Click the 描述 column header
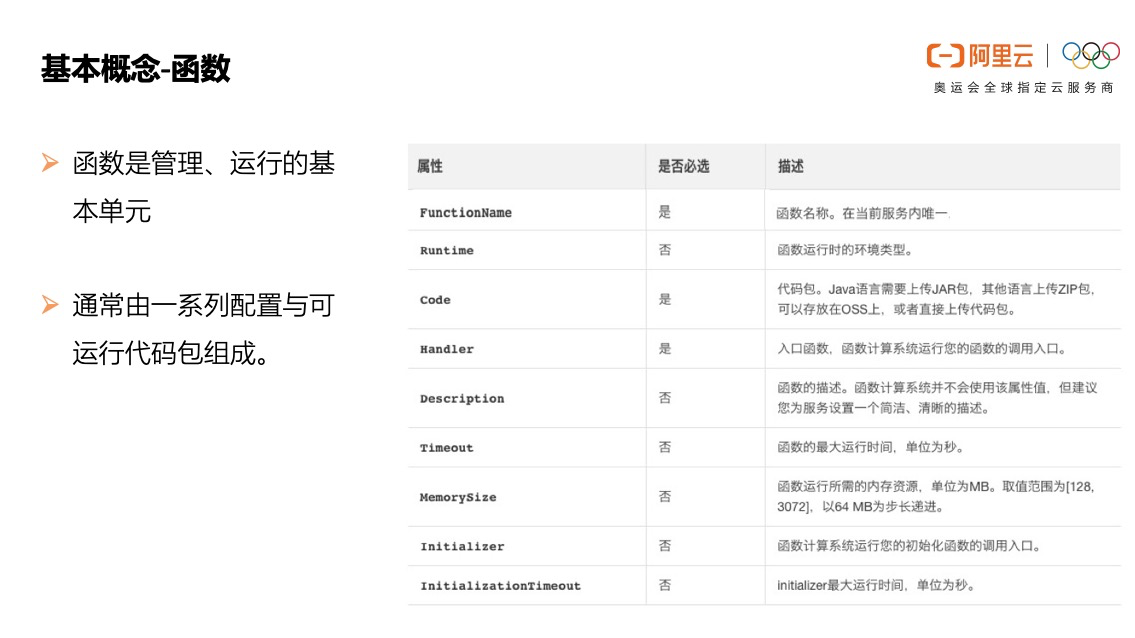 pos(791,166)
